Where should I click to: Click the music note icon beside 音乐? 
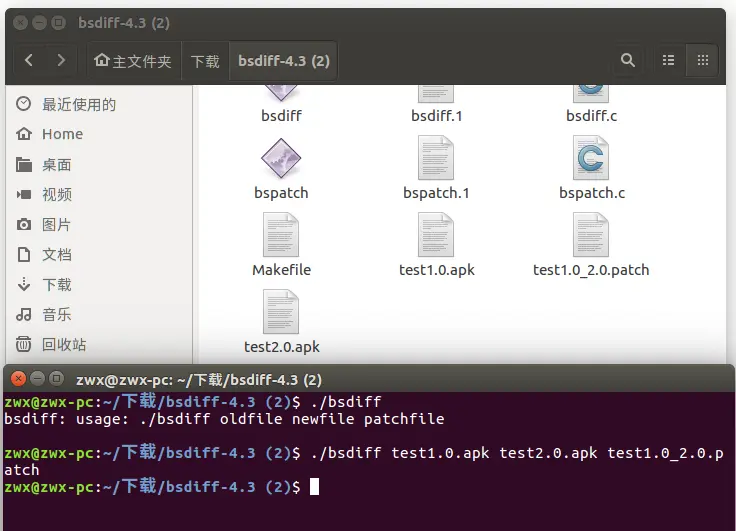23,314
